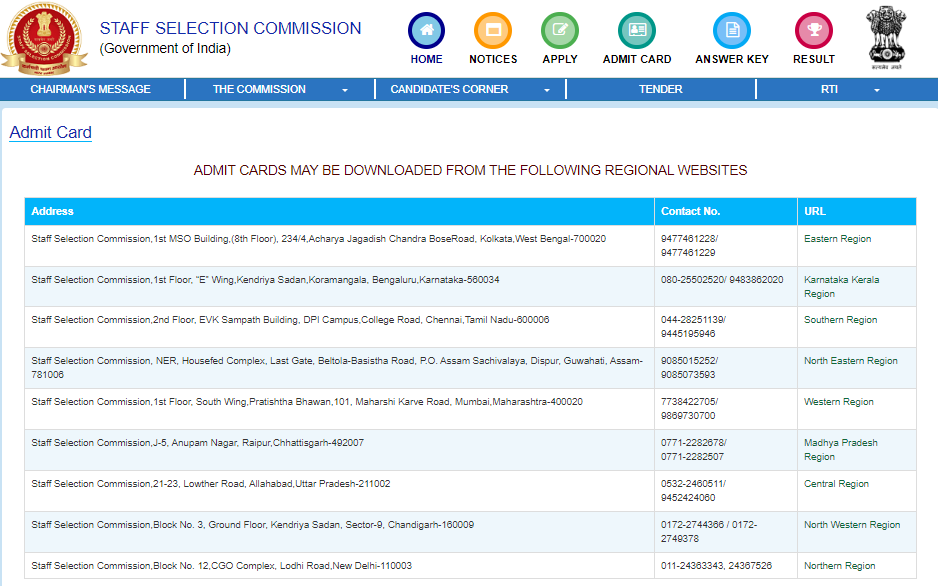Select the Kolkata address cell
Screen dimensions: 938x586
coord(339,246)
